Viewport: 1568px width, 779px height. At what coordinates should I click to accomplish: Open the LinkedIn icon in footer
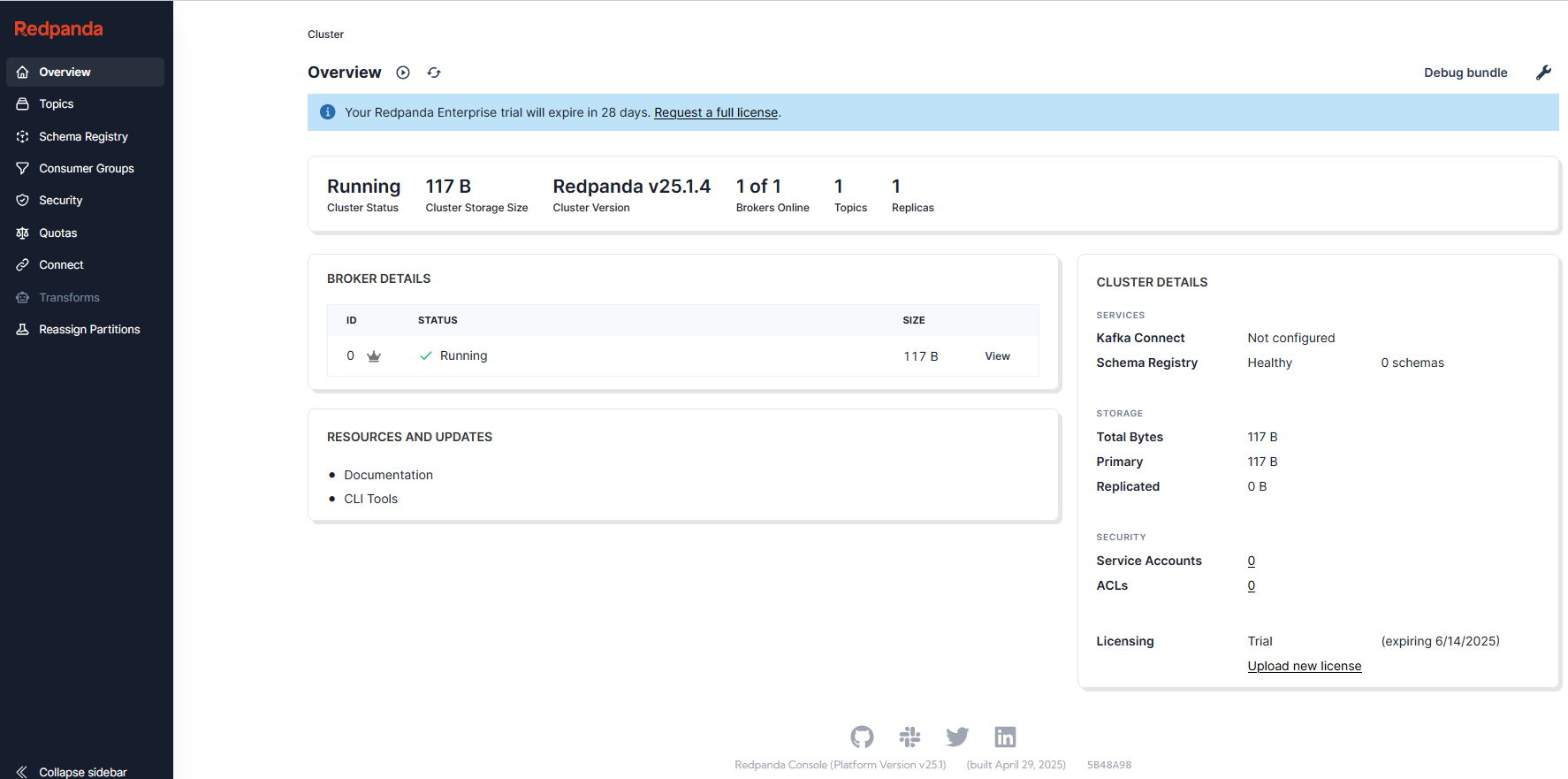click(1005, 737)
